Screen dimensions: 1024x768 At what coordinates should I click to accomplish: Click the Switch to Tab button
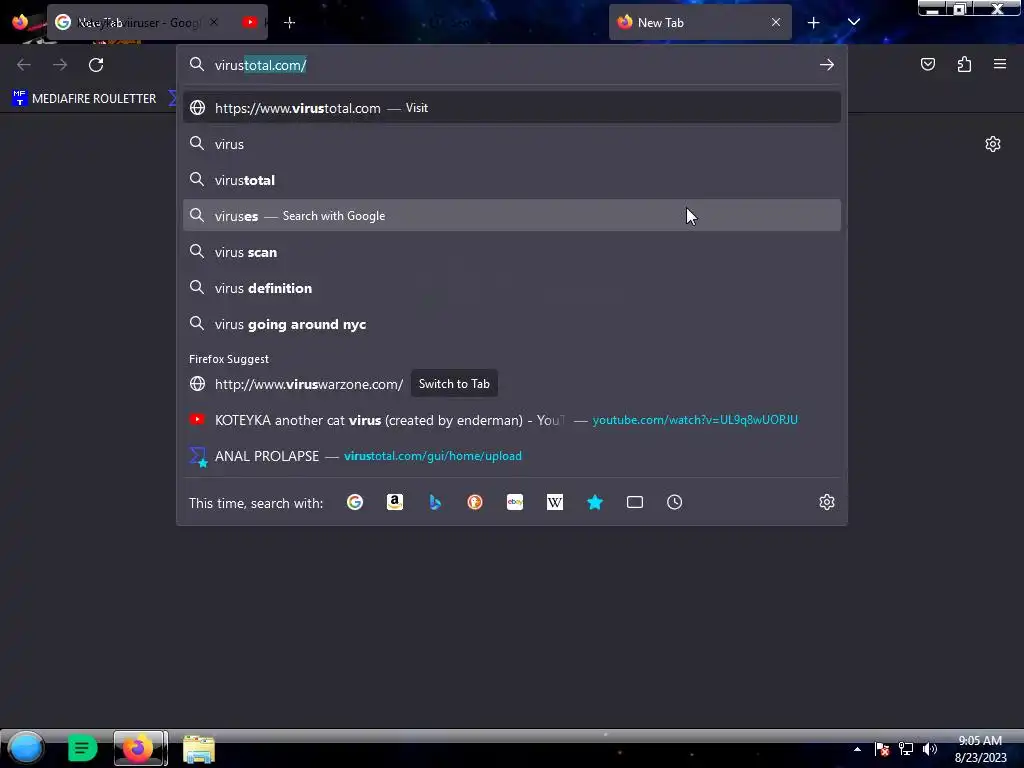(454, 383)
